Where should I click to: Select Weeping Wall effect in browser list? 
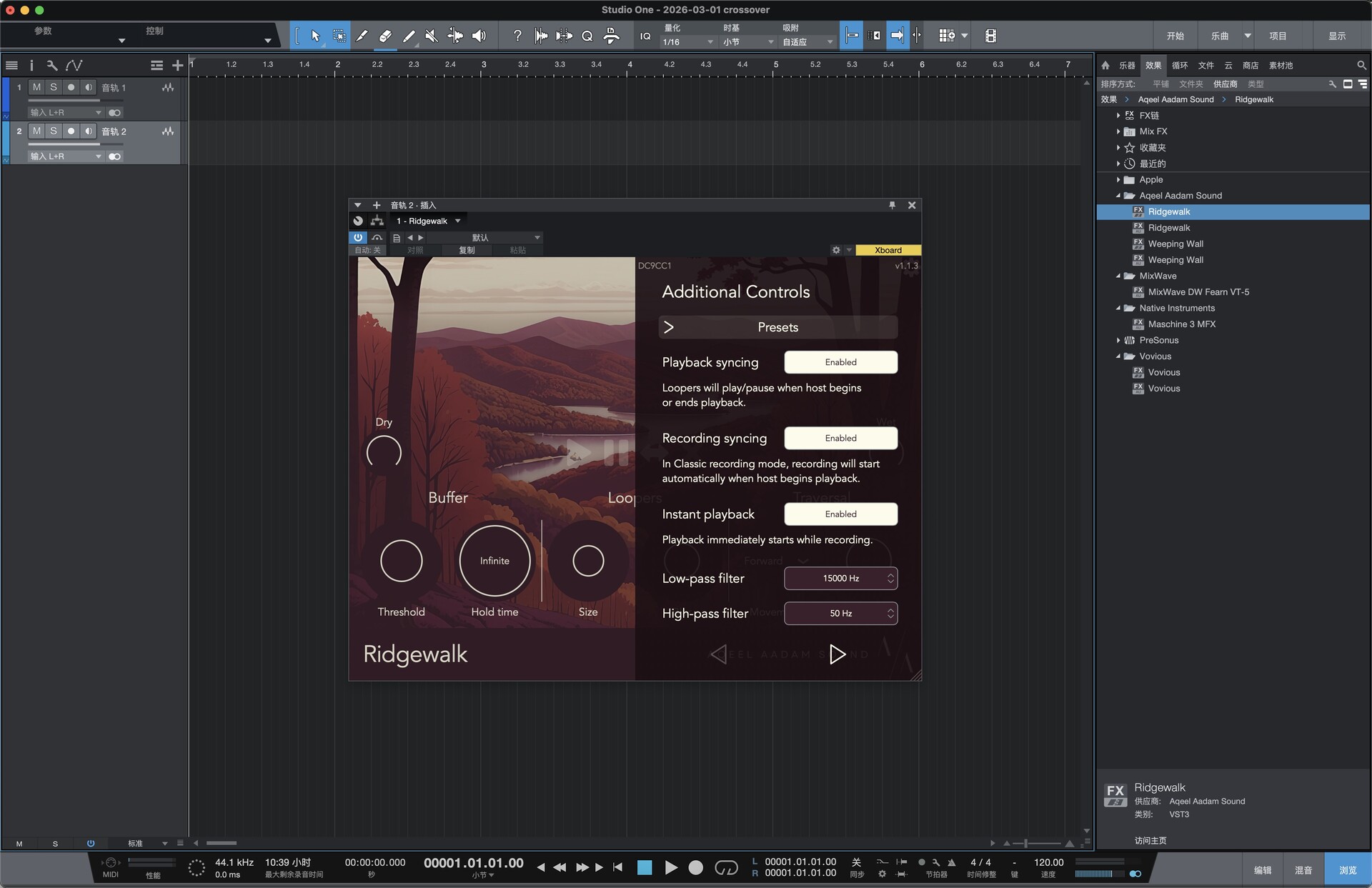1175,244
